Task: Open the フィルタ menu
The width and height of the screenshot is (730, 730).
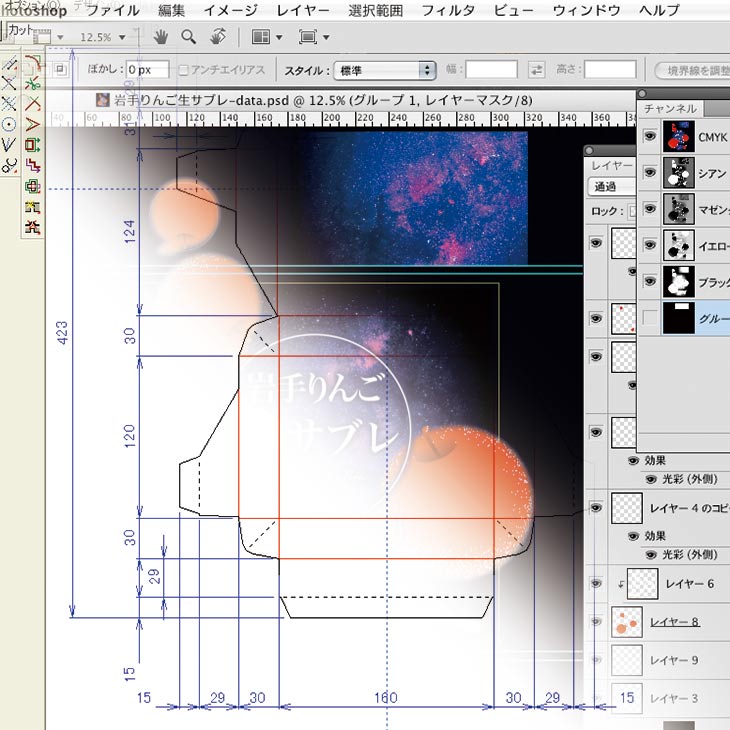Action: coord(448,10)
